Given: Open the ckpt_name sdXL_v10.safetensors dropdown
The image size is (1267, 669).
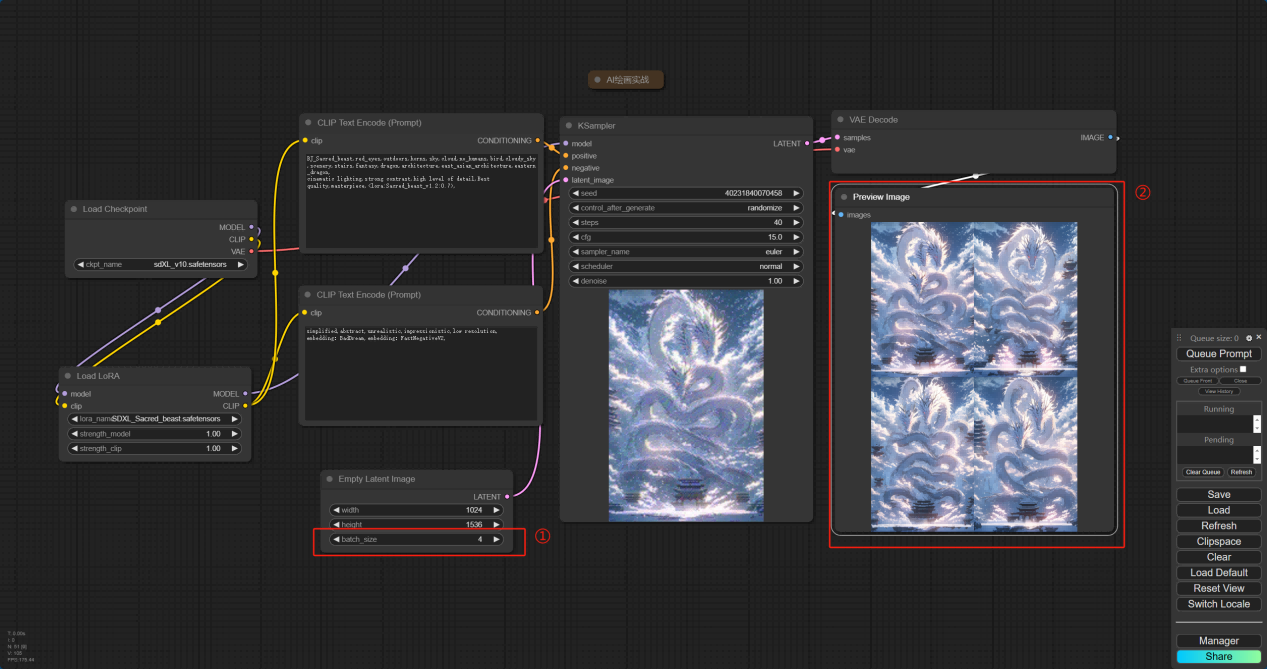Looking at the screenshot, I should [161, 264].
